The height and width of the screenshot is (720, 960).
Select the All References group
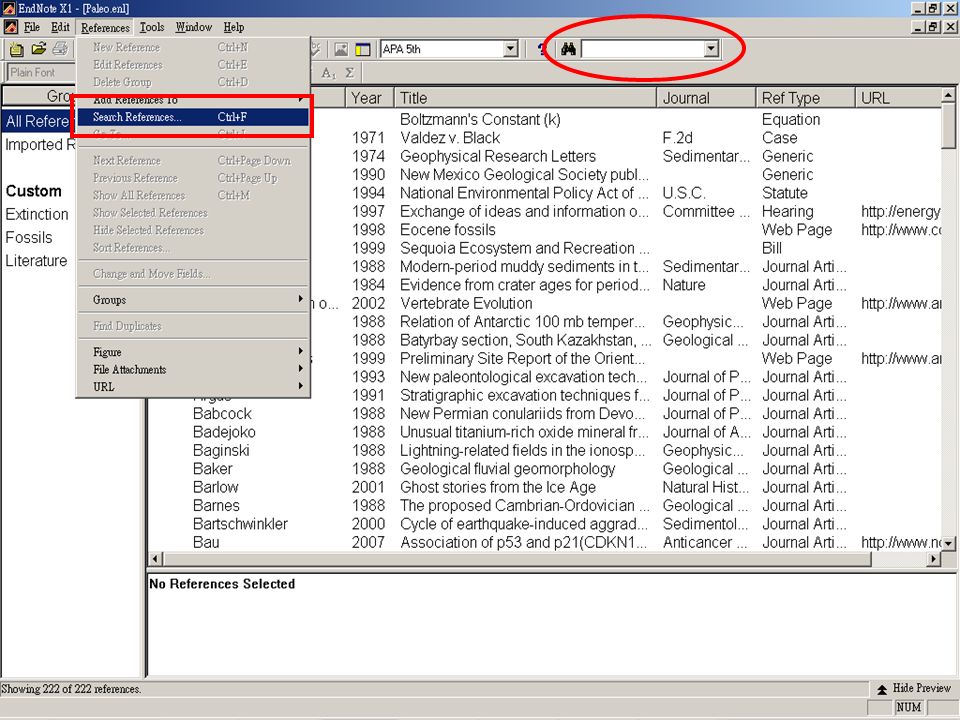point(38,121)
